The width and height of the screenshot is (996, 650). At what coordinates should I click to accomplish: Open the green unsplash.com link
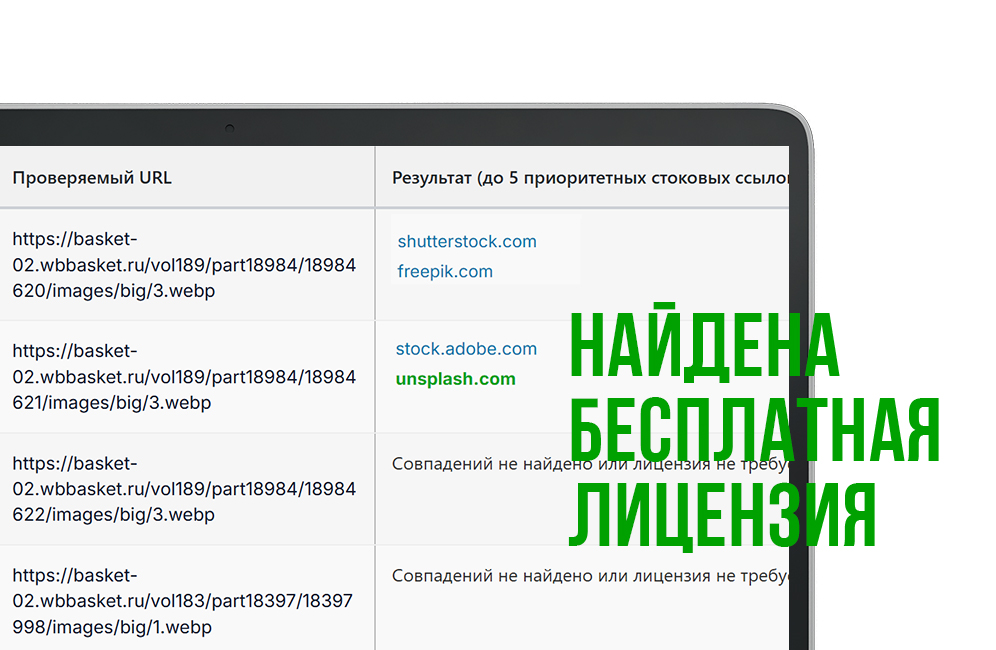coord(455,379)
